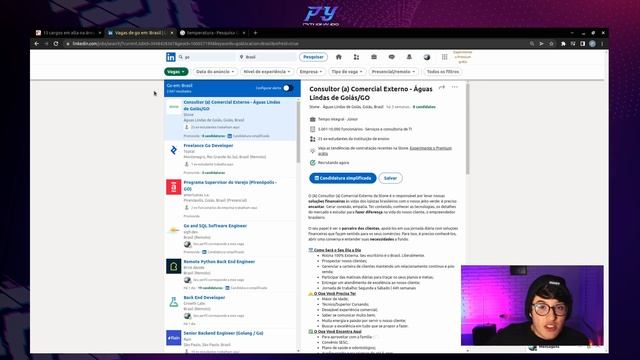Image resolution: width=640 pixels, height=360 pixels.
Task: Open the Empresa filter dropdown
Action: 311,72
